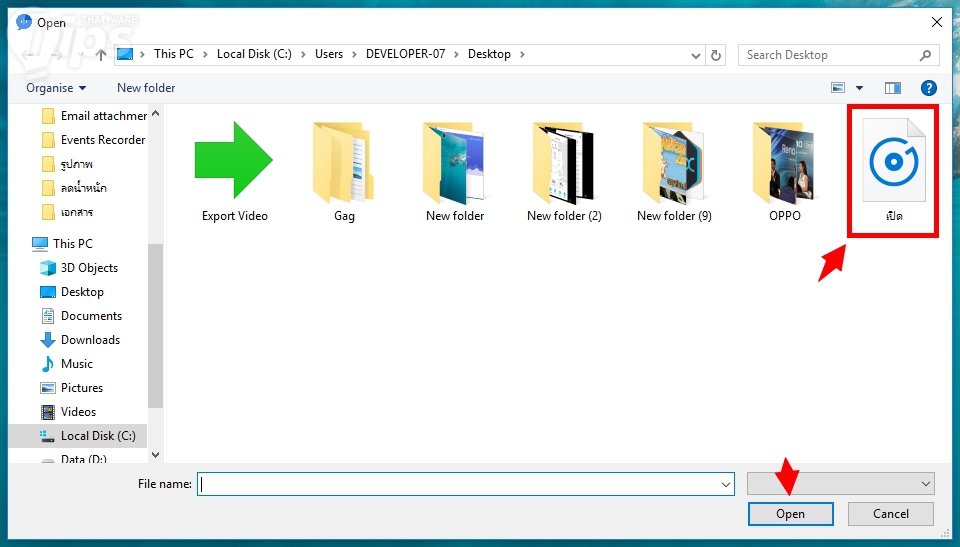Expand chevron after This PC in path
This screenshot has height=547, width=960.
[x=205, y=55]
